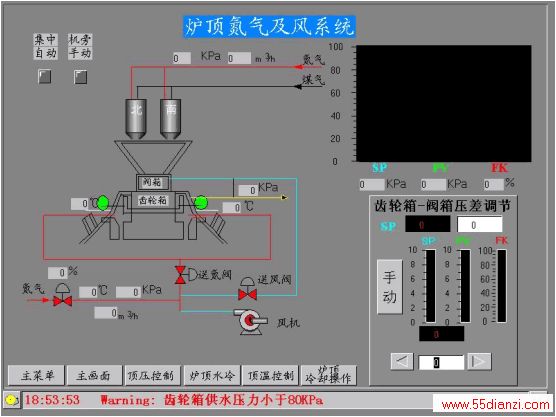Click the 送氮阀 red valve icon
Screen dimensions: 556x417
coord(180,275)
